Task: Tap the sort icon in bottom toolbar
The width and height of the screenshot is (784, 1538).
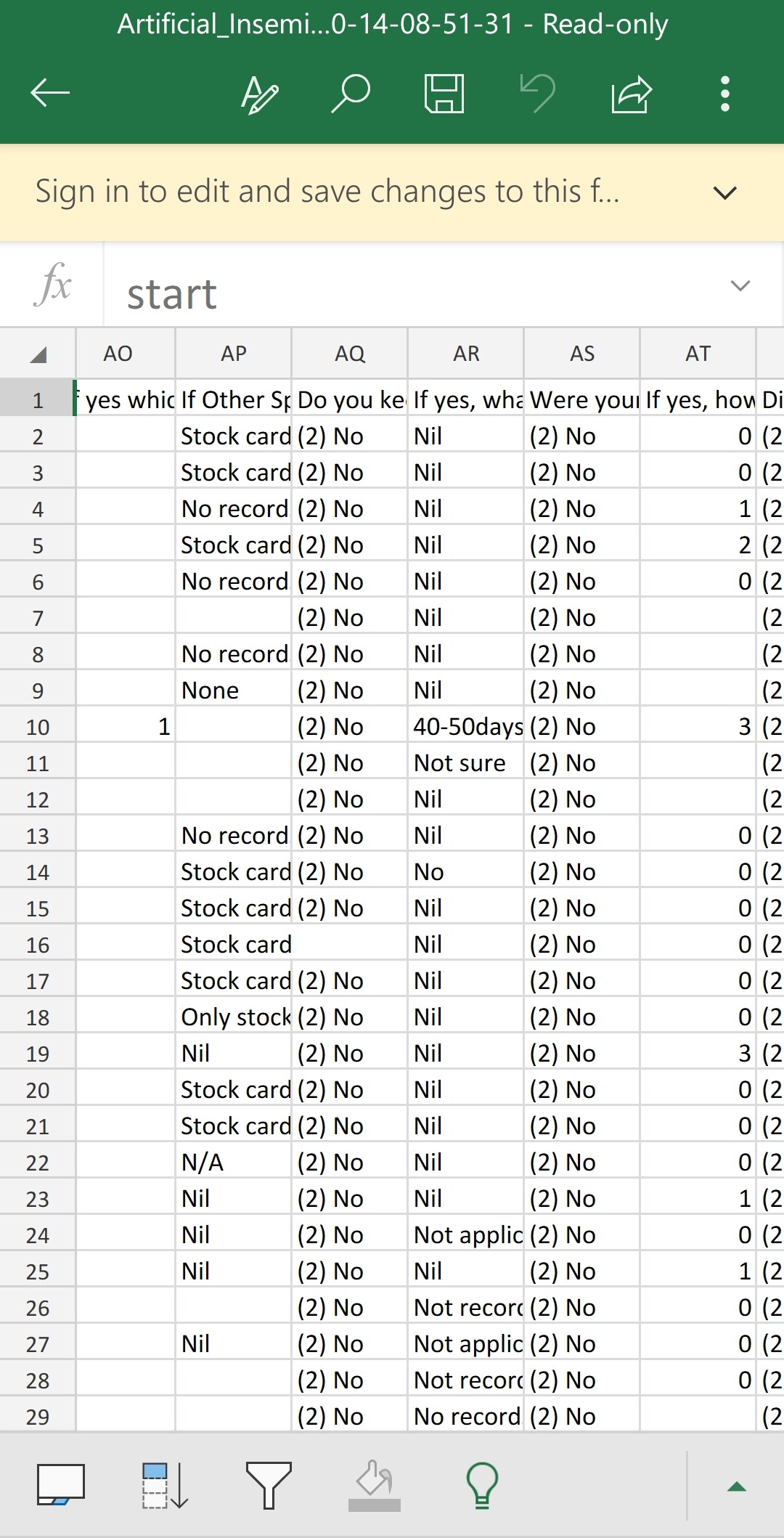Action: [x=166, y=1486]
